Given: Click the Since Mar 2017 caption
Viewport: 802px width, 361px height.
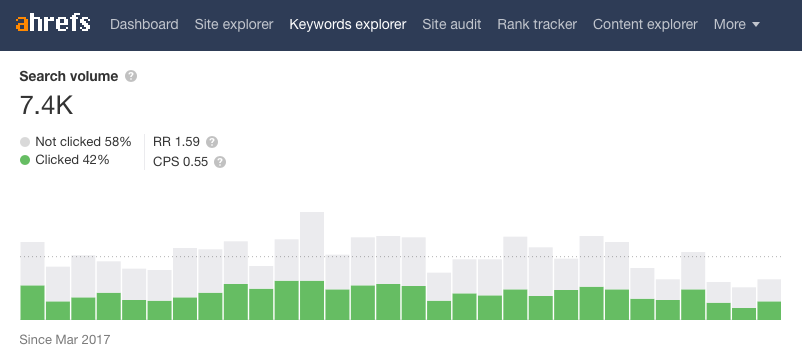Looking at the screenshot, I should (x=64, y=340).
